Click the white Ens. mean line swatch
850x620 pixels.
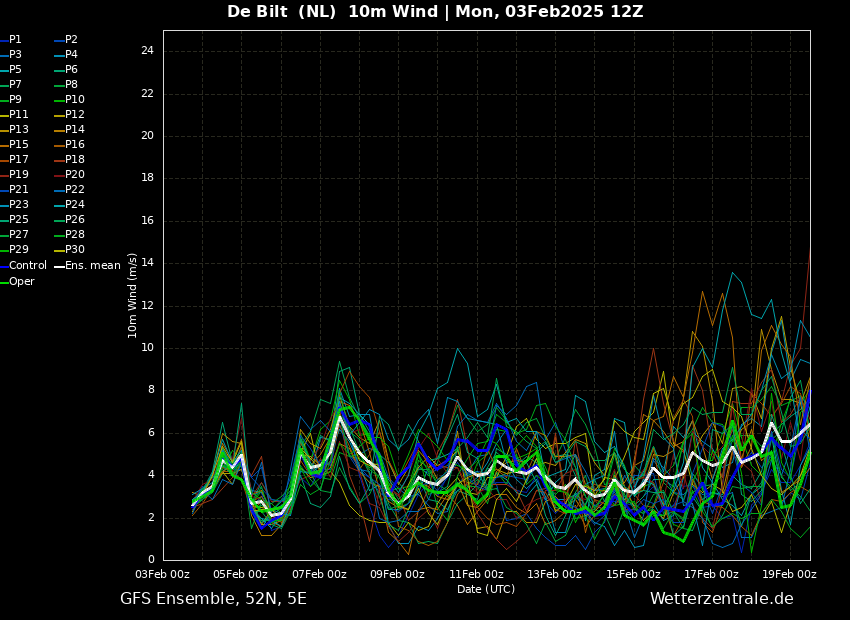(59, 266)
